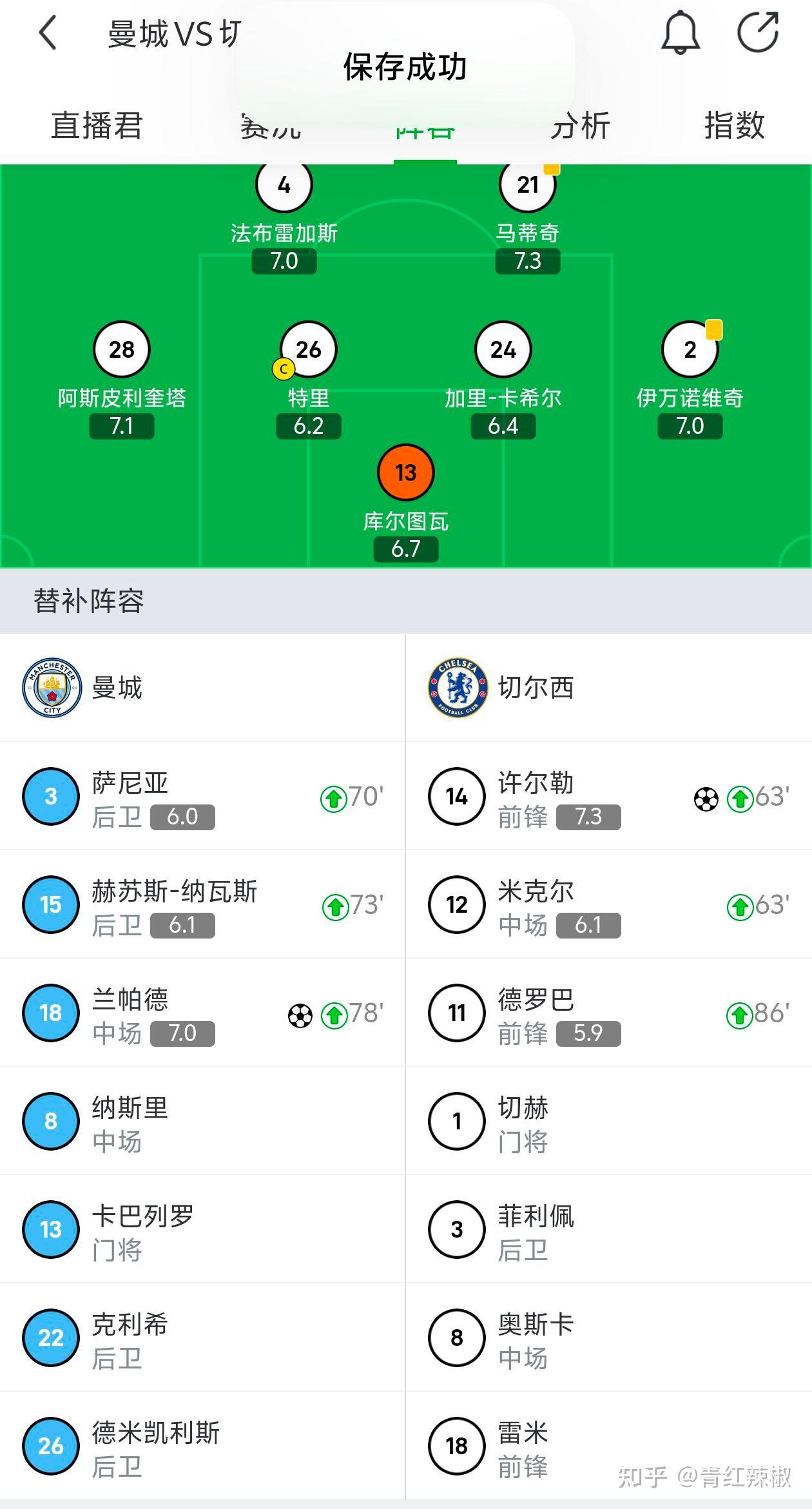
Task: Tap the share arrow icon
Action: tap(758, 32)
